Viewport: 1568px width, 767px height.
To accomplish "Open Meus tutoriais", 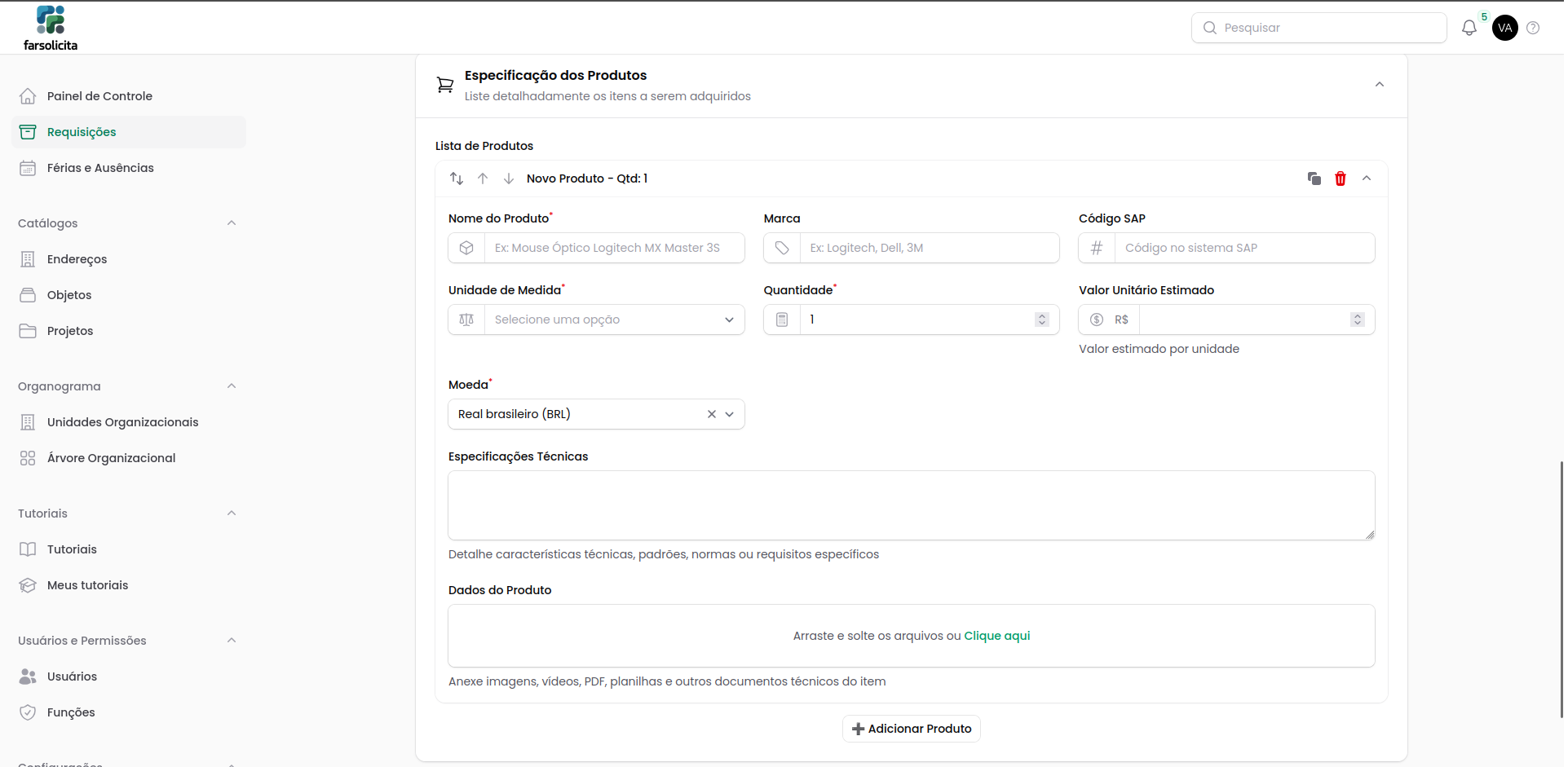I will [129, 585].
